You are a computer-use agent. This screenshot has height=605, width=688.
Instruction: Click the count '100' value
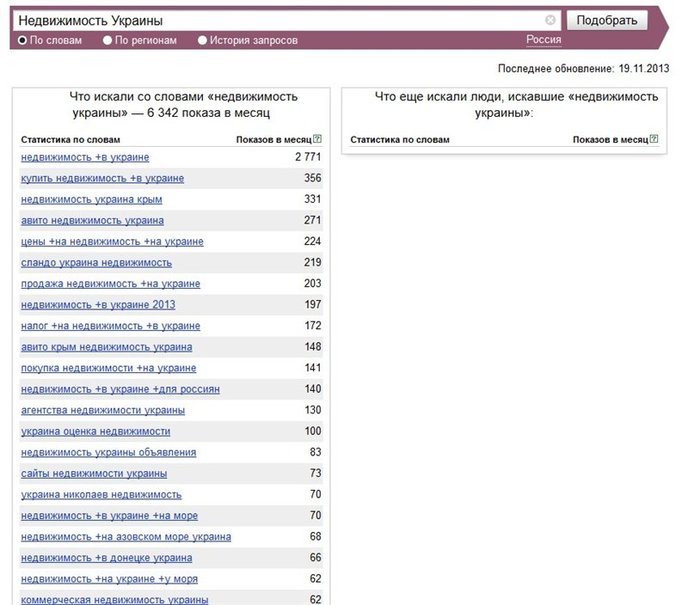pyautogui.click(x=313, y=431)
